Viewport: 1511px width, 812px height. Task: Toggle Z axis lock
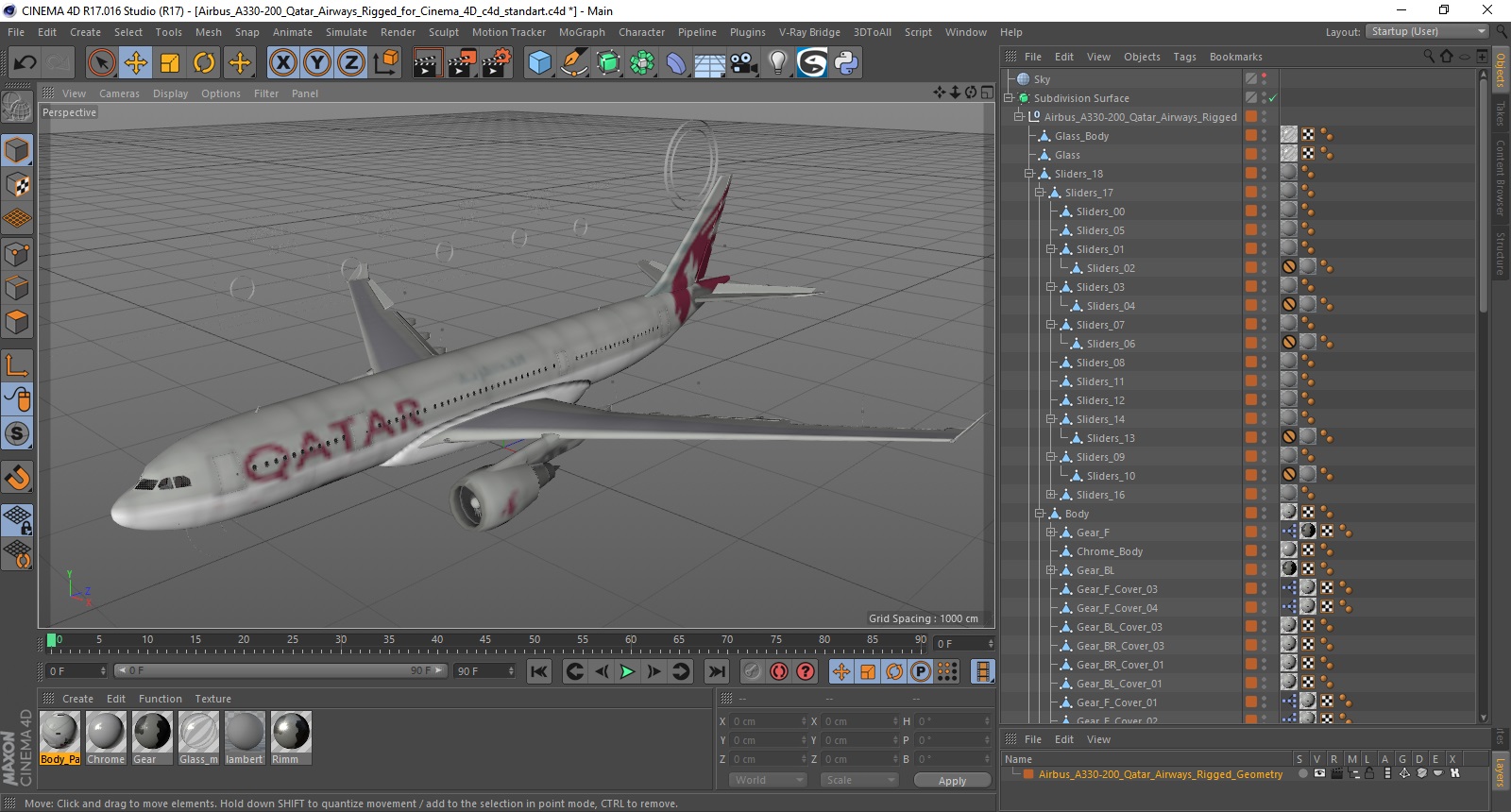pyautogui.click(x=351, y=63)
